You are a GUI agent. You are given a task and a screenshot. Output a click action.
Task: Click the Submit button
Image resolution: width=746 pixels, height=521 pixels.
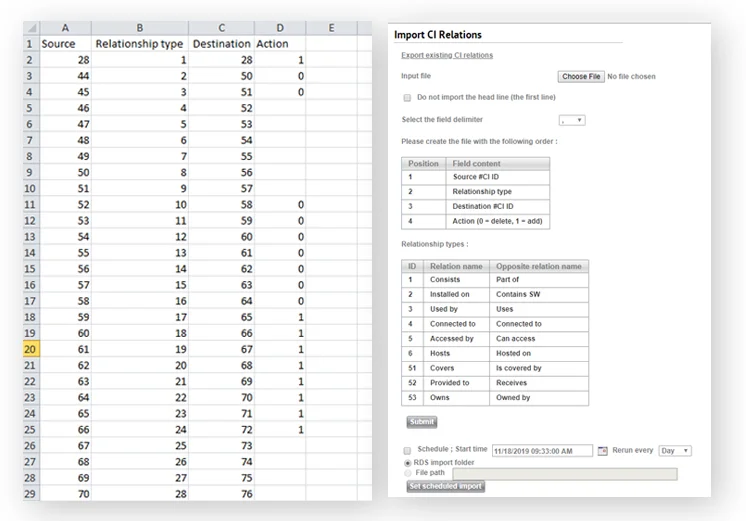click(422, 422)
